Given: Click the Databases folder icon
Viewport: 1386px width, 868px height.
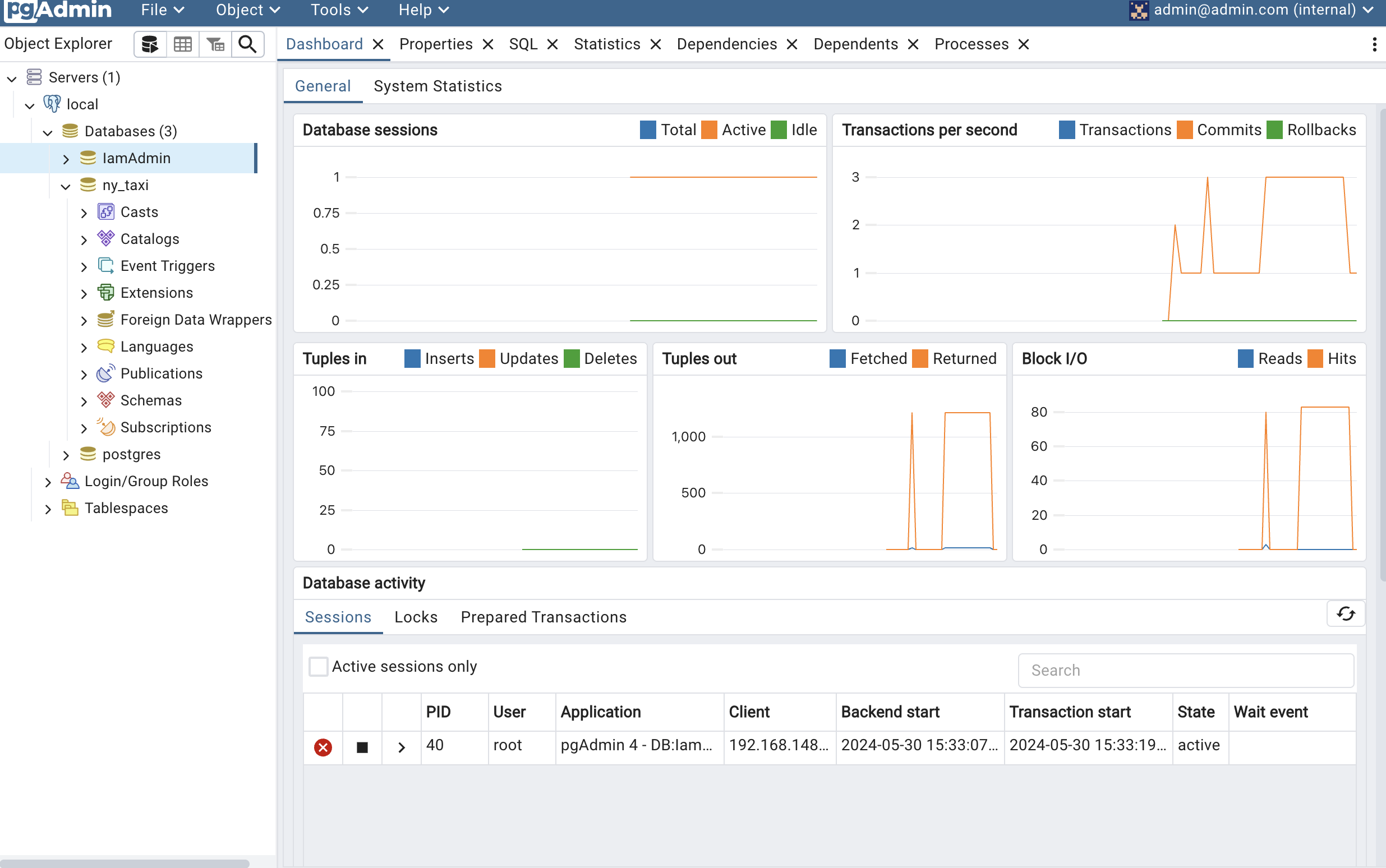Looking at the screenshot, I should pyautogui.click(x=70, y=131).
